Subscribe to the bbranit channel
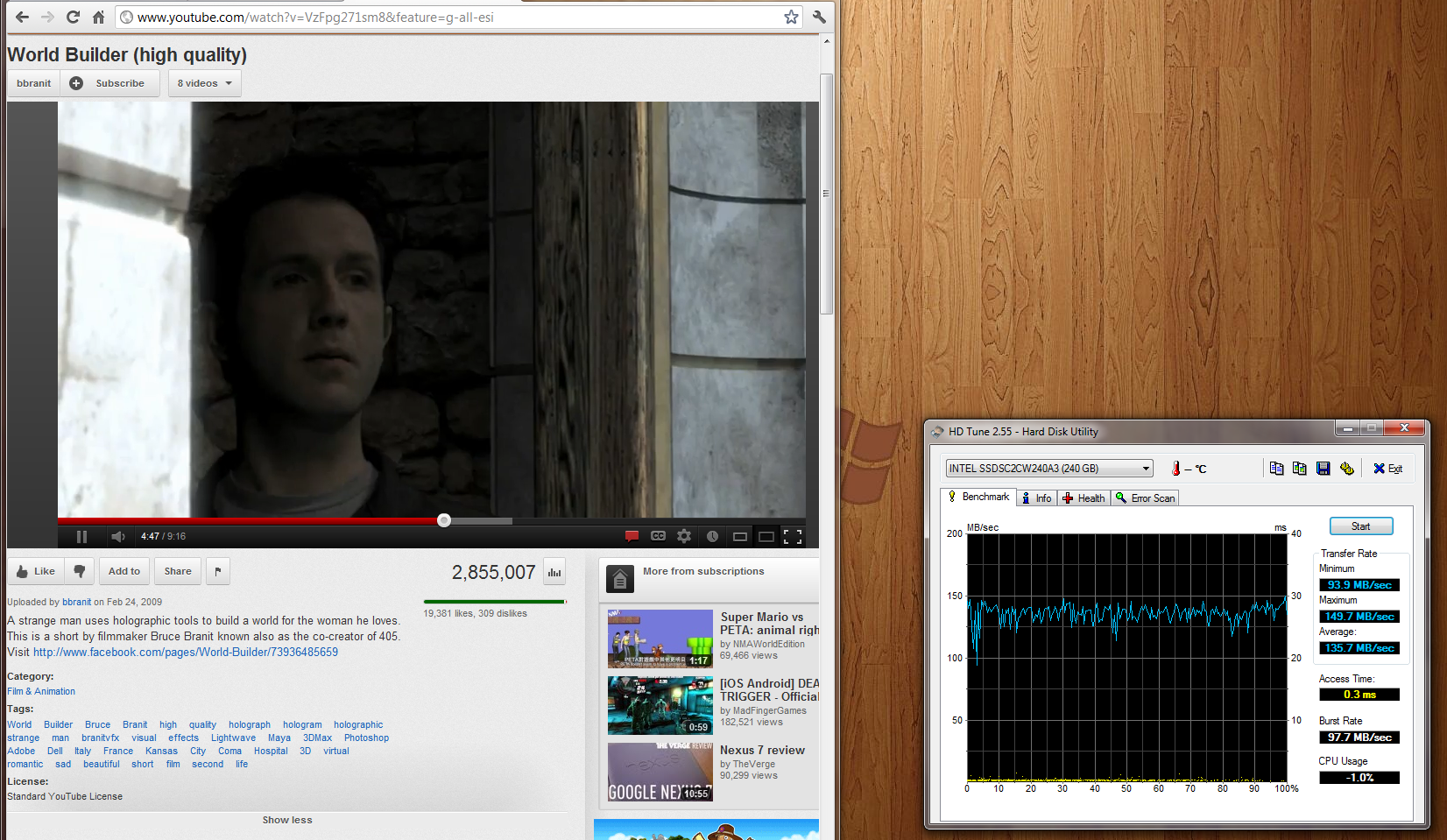Viewport: 1447px width, 840px height. click(x=110, y=83)
